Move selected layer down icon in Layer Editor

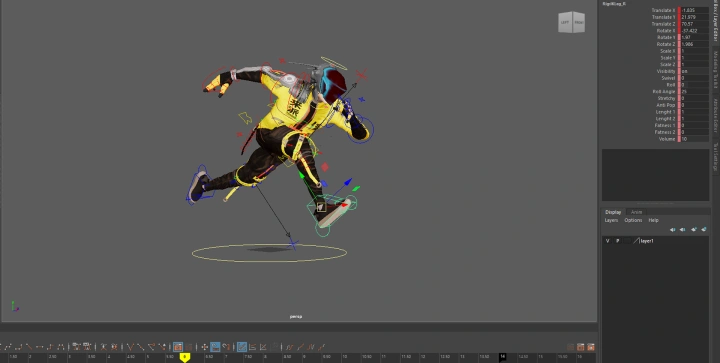(x=682, y=229)
